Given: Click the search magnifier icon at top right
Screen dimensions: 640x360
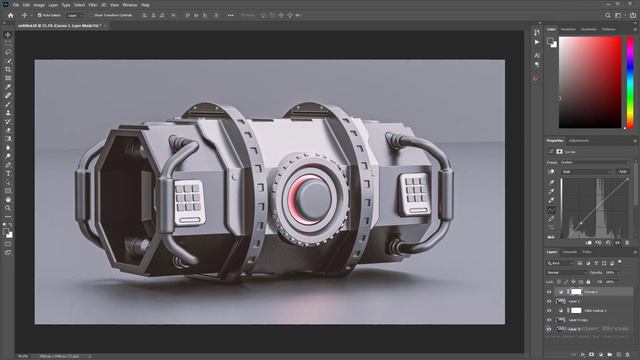Looking at the screenshot, I should (x=608, y=15).
